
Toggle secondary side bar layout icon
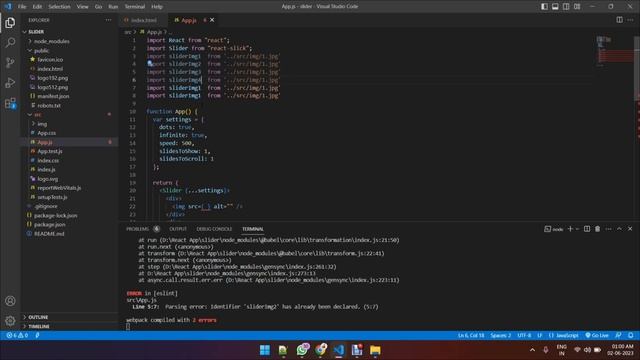(566, 7)
